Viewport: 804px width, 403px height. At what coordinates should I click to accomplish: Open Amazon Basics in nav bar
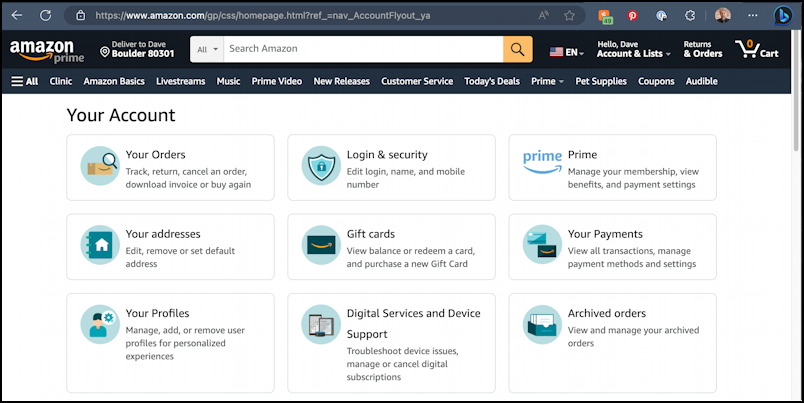114,81
